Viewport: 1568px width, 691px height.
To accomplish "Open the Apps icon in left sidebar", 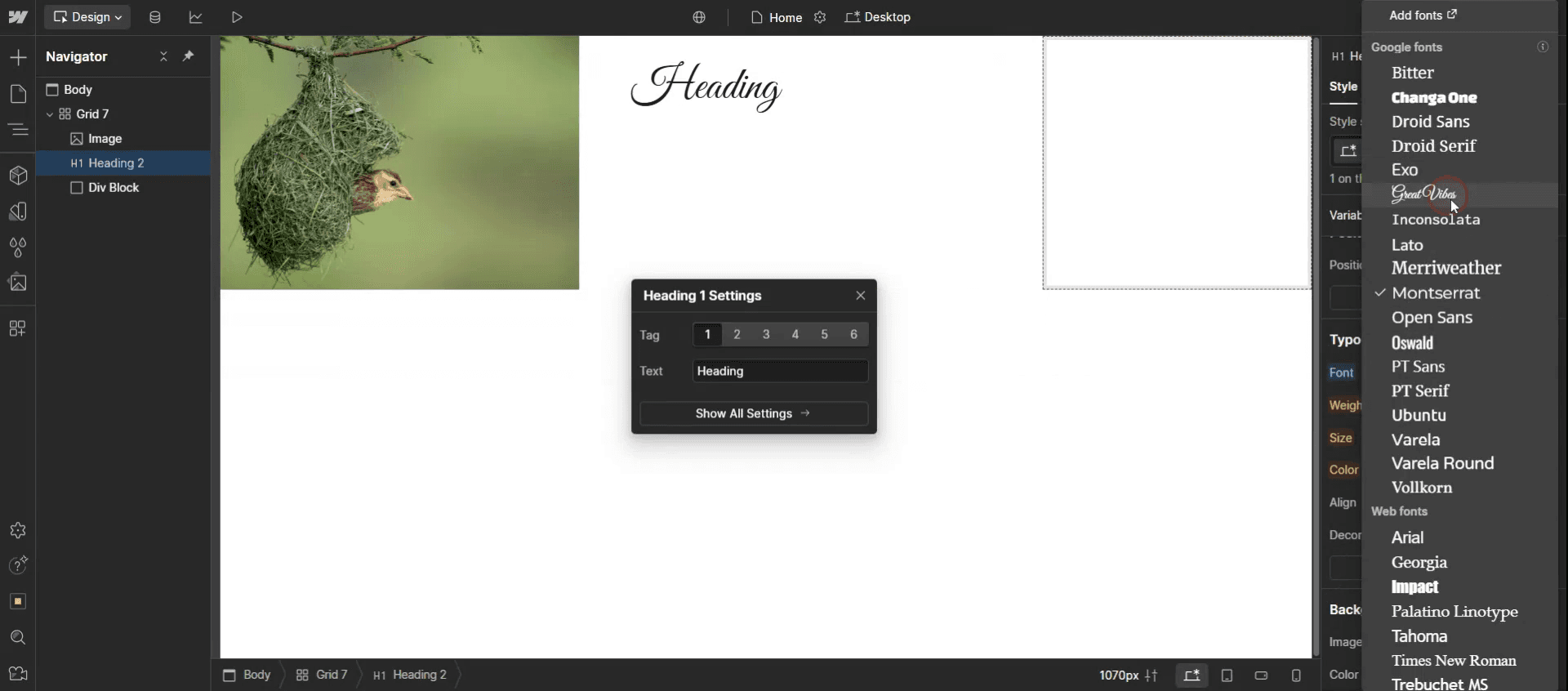I will 18,328.
